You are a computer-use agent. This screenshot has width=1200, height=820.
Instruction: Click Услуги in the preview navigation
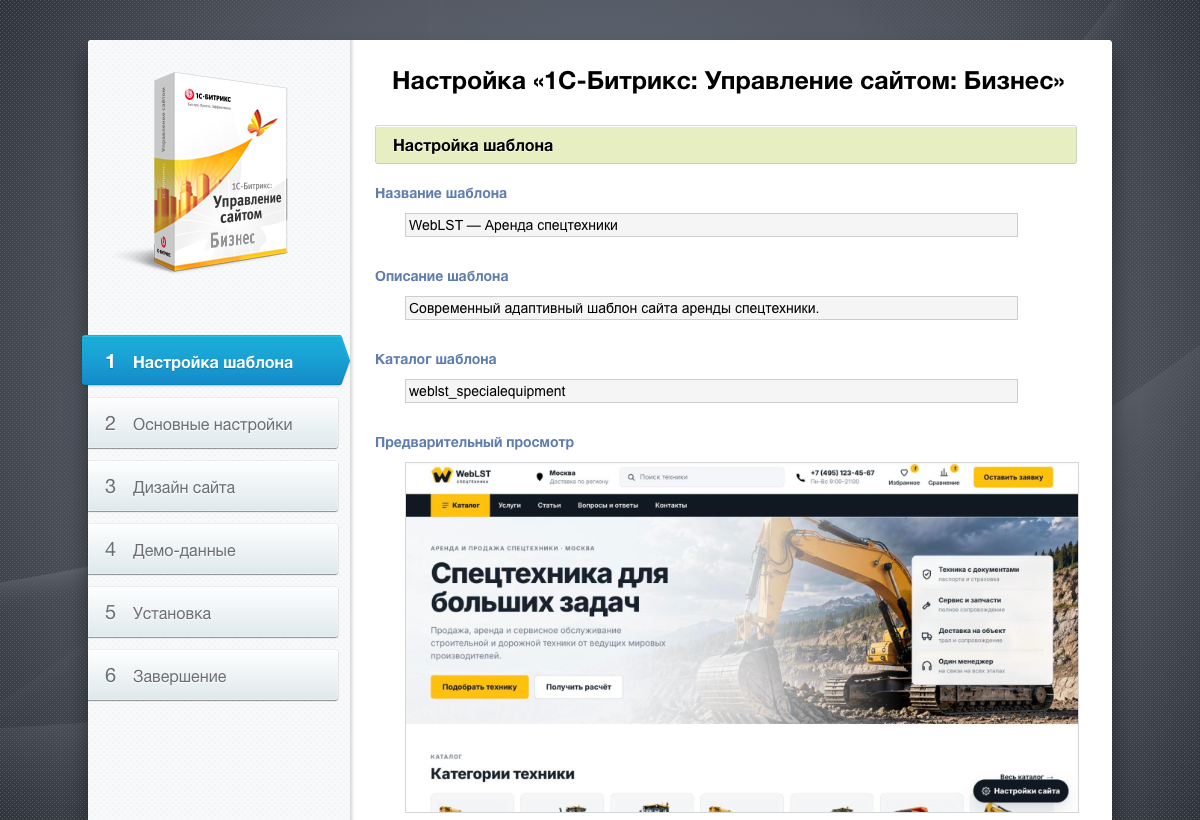click(509, 506)
